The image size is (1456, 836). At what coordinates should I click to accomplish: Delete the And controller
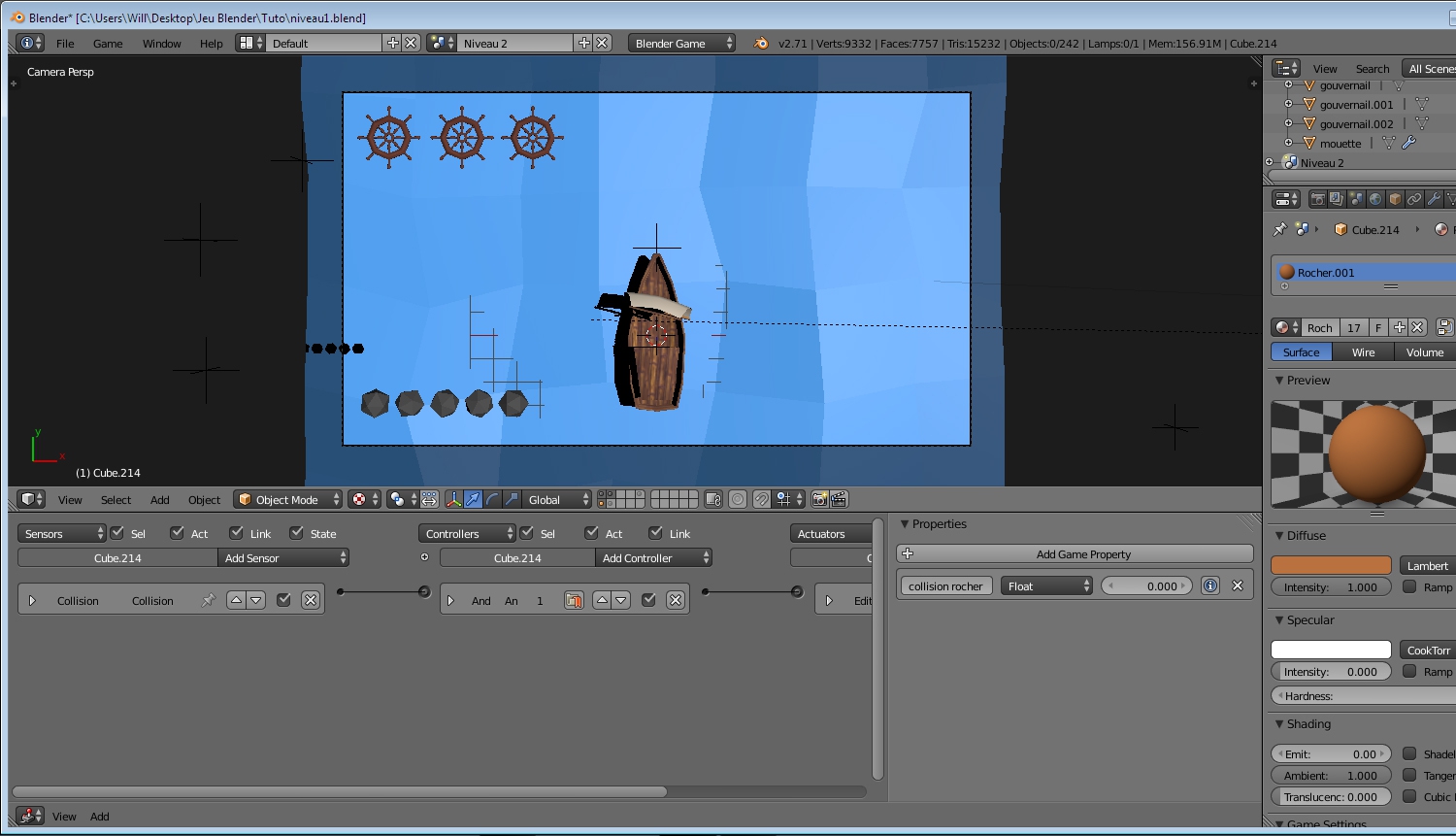676,600
